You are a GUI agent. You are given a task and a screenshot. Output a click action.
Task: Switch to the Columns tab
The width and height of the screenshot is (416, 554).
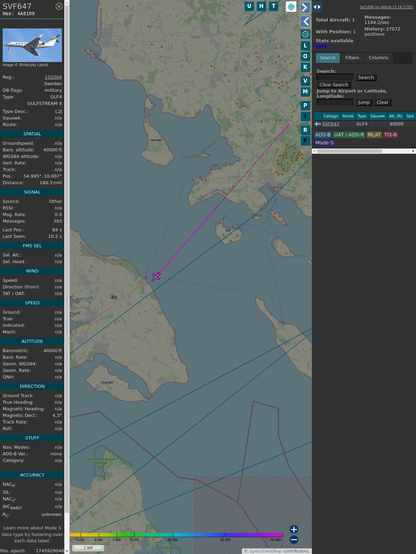(x=378, y=58)
